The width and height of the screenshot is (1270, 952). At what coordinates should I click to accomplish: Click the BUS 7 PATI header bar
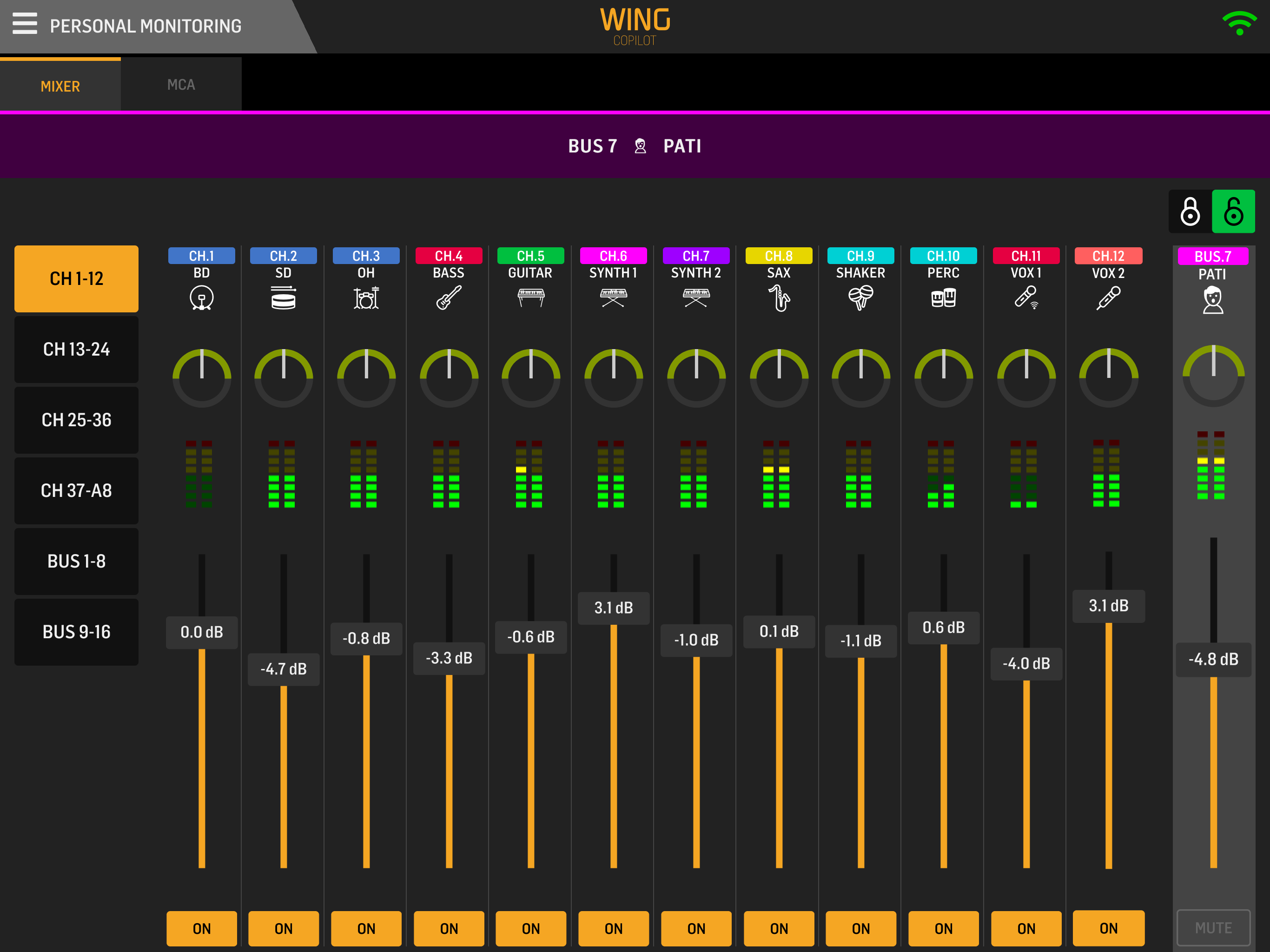pyautogui.click(x=635, y=146)
